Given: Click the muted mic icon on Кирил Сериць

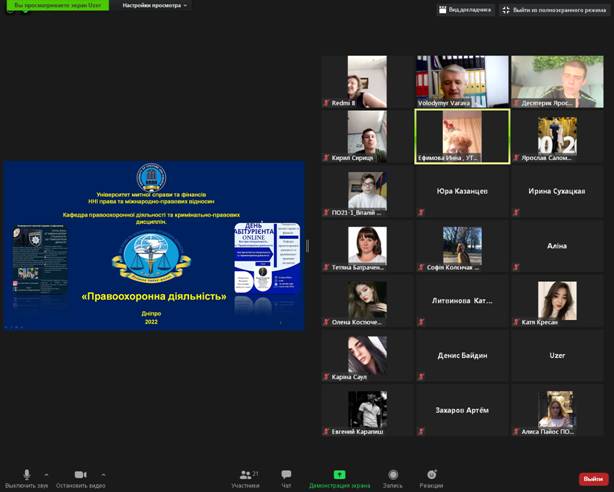Looking at the screenshot, I should [326, 158].
